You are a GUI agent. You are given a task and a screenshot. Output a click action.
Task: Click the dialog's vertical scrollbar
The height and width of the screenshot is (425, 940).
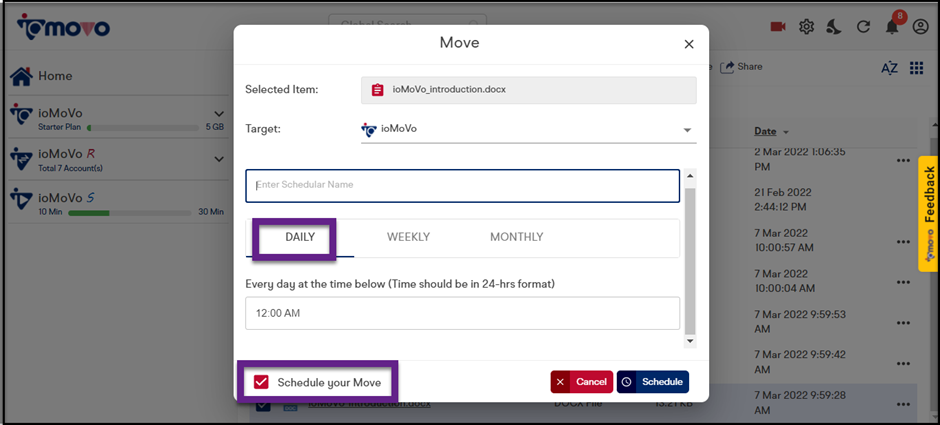(689, 260)
